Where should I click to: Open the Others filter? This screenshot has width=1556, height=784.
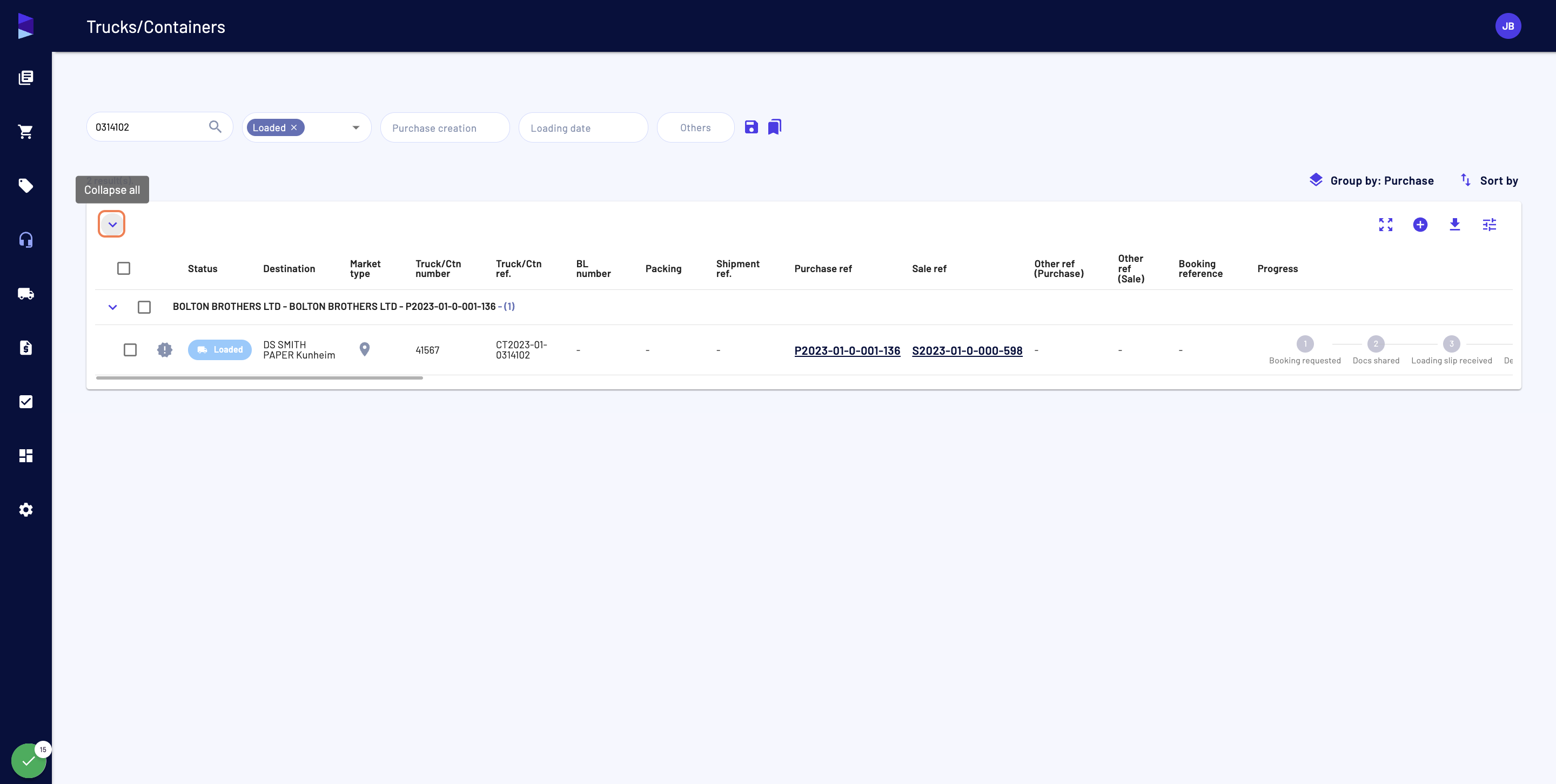pyautogui.click(x=695, y=127)
